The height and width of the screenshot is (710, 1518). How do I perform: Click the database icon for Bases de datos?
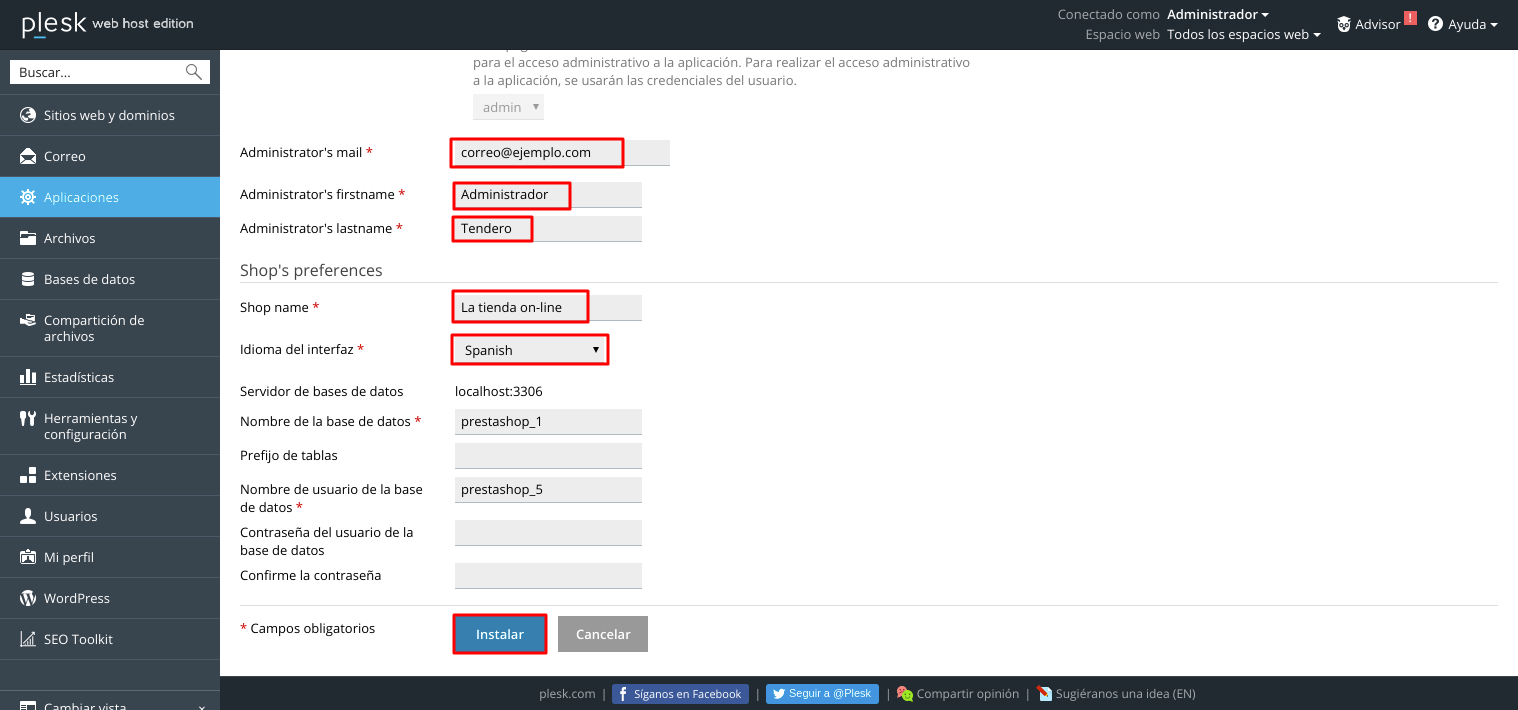click(x=27, y=279)
